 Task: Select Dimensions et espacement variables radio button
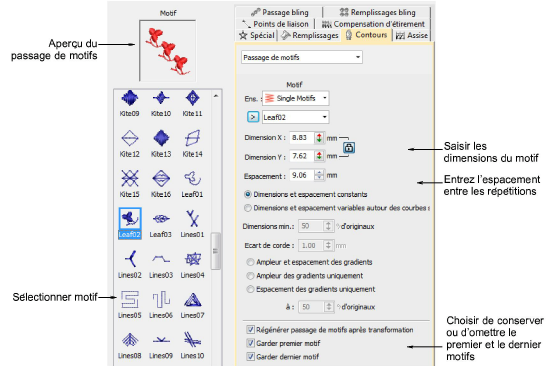tap(248, 208)
